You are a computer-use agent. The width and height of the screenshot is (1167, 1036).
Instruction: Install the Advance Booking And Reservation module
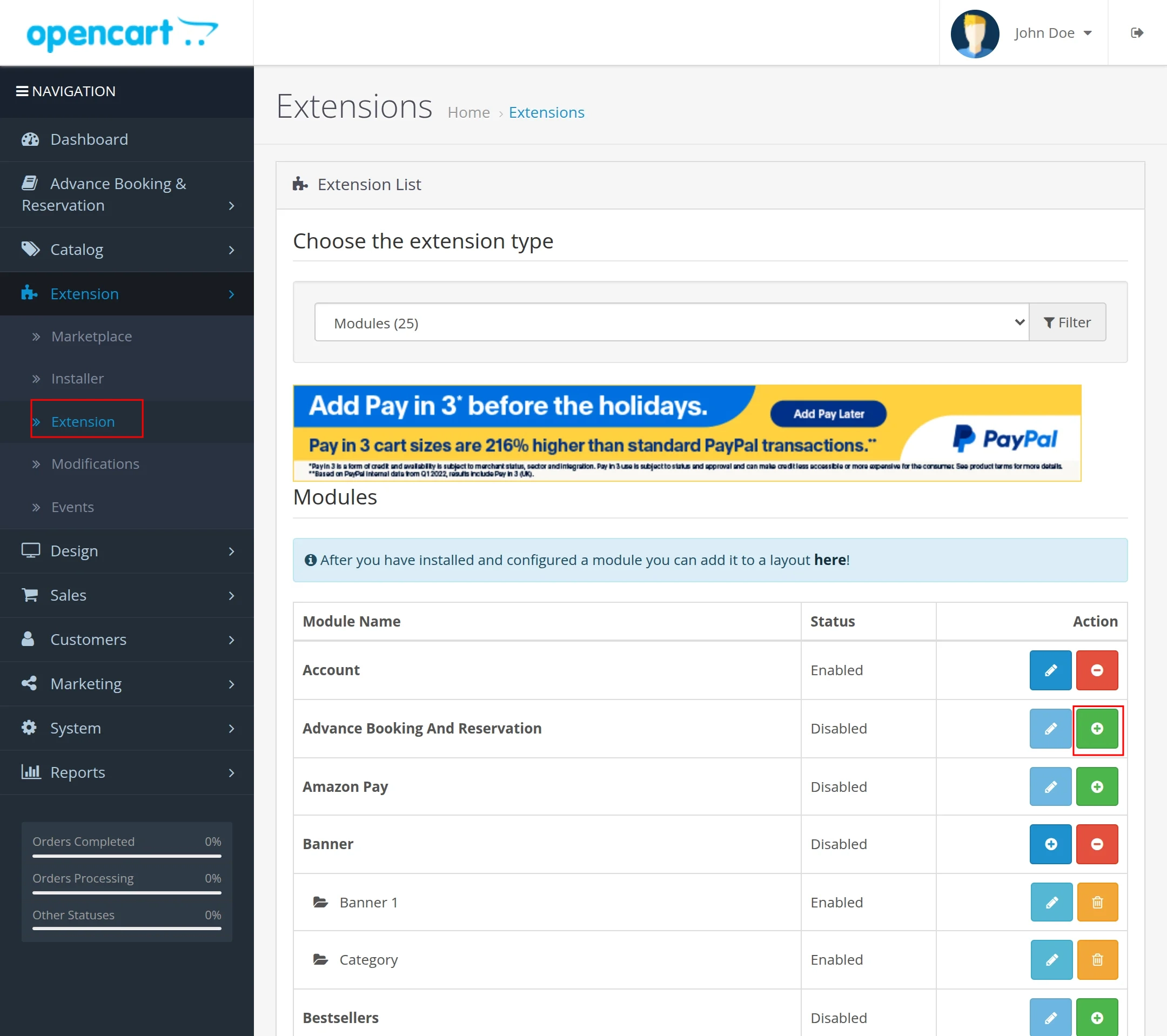(1097, 729)
